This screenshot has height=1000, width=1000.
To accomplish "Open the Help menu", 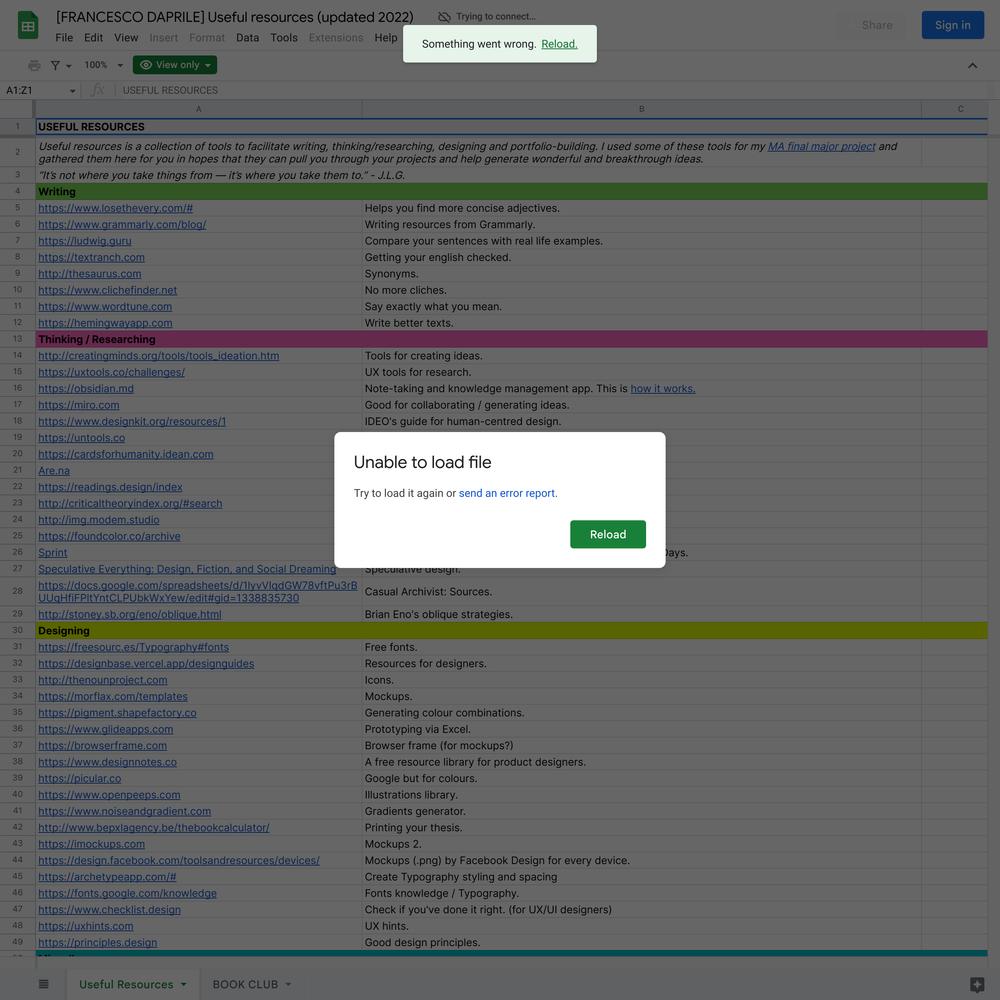I will pyautogui.click(x=386, y=38).
